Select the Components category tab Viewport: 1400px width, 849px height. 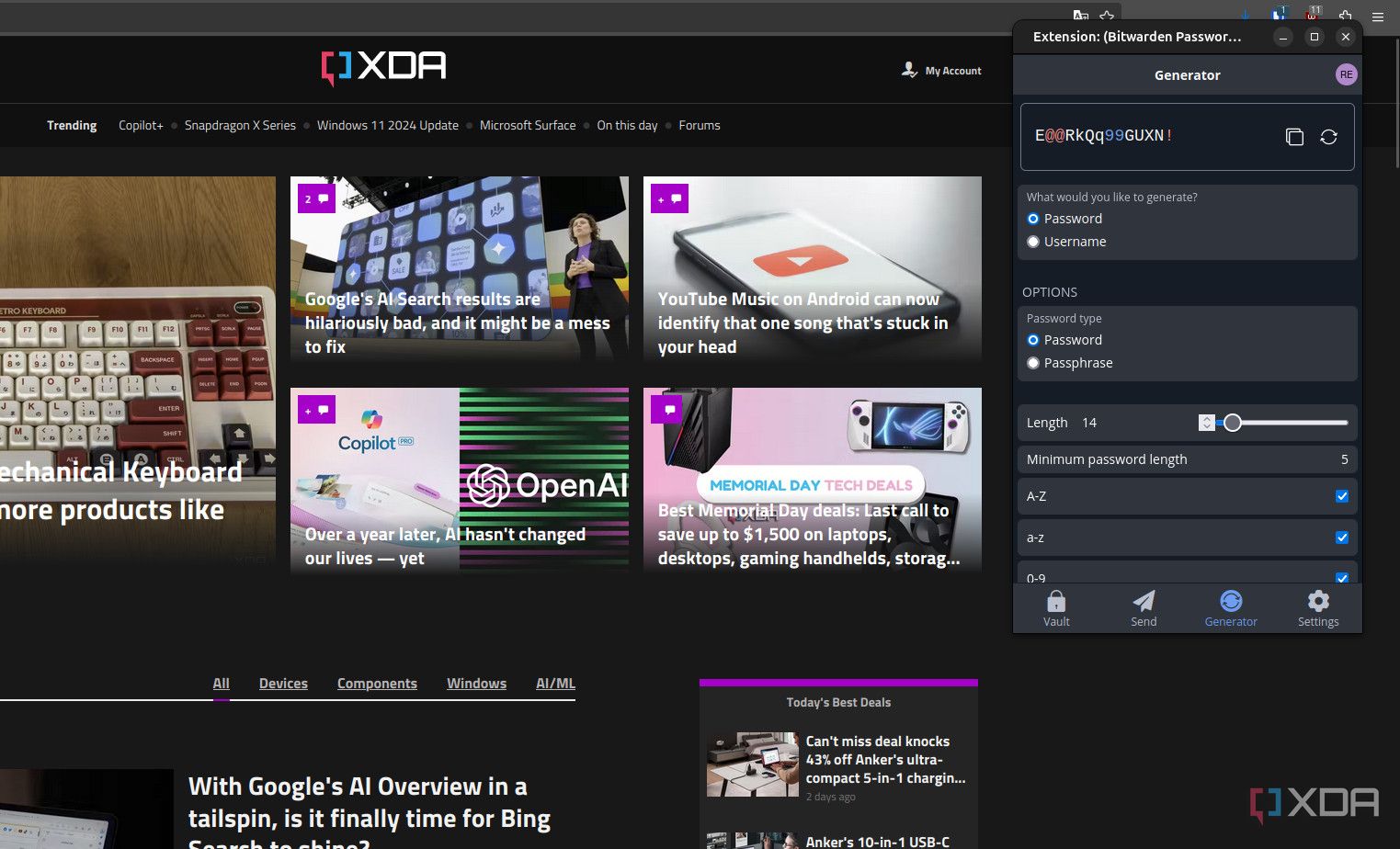point(377,684)
